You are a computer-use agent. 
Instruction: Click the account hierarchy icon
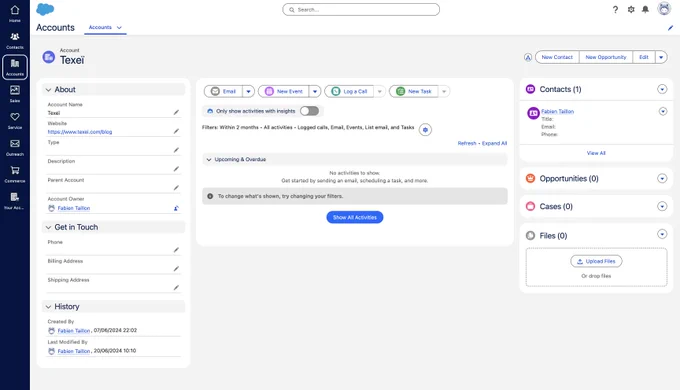(x=528, y=57)
